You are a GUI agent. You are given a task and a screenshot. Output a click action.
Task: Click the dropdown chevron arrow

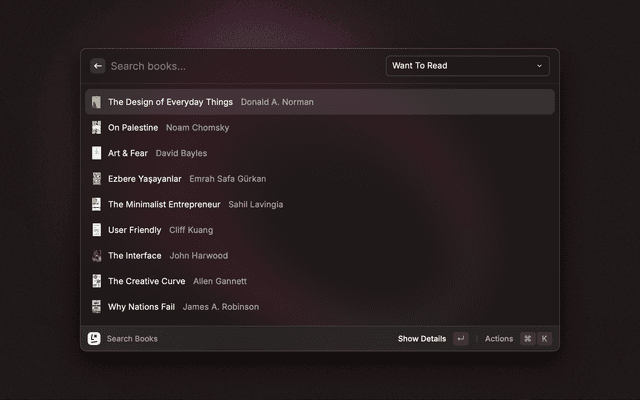coord(539,66)
